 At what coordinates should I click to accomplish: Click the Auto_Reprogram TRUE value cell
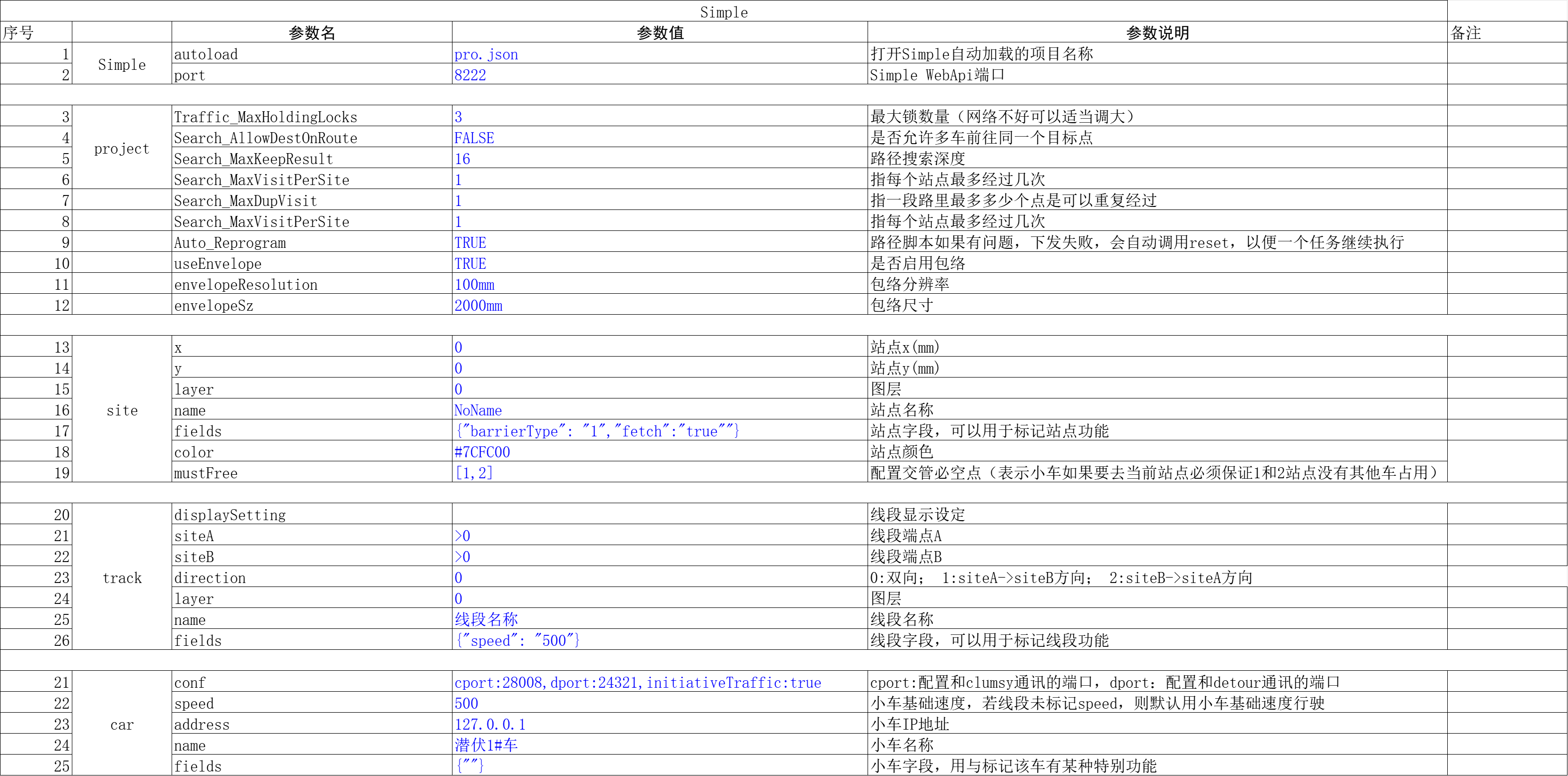[470, 243]
